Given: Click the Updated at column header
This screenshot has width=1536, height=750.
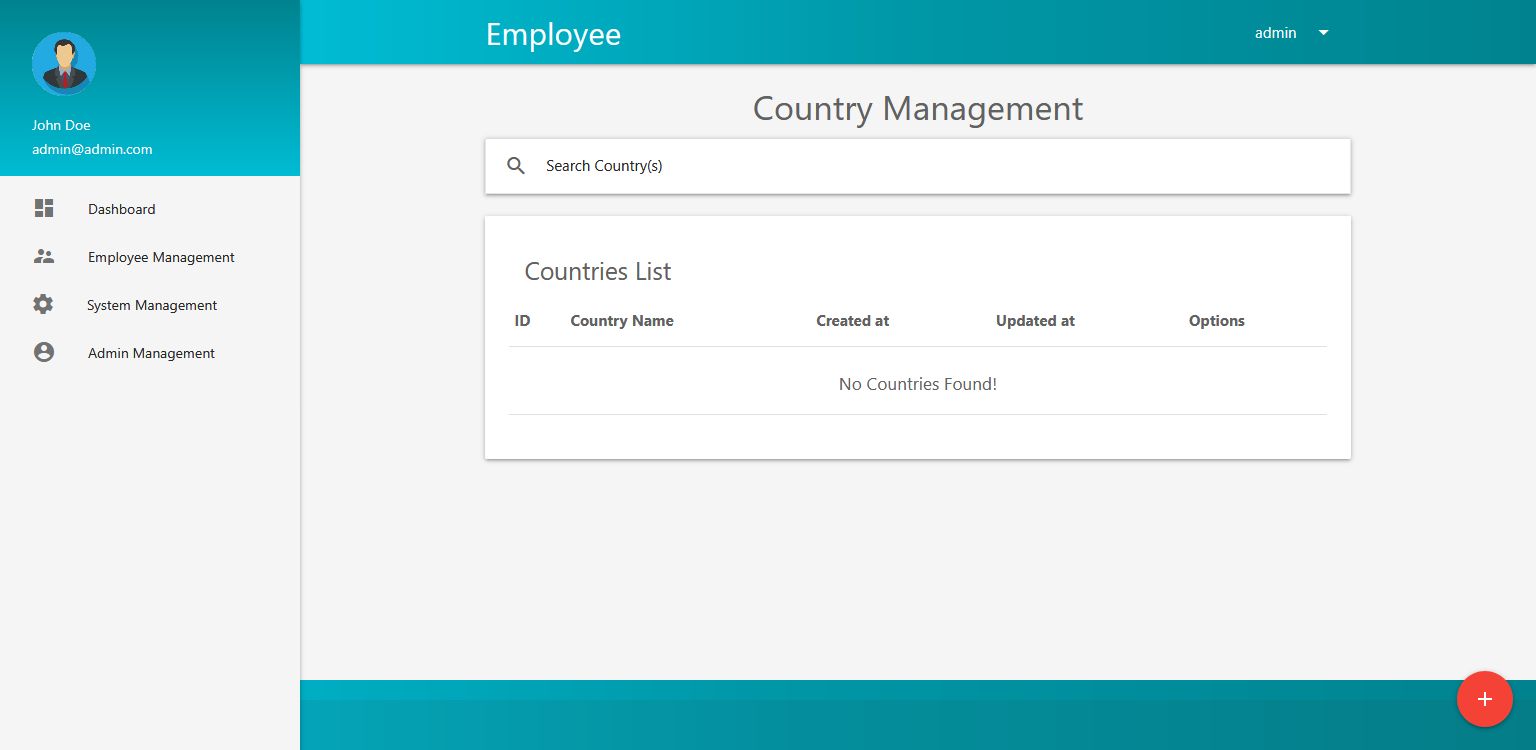Looking at the screenshot, I should [1035, 321].
